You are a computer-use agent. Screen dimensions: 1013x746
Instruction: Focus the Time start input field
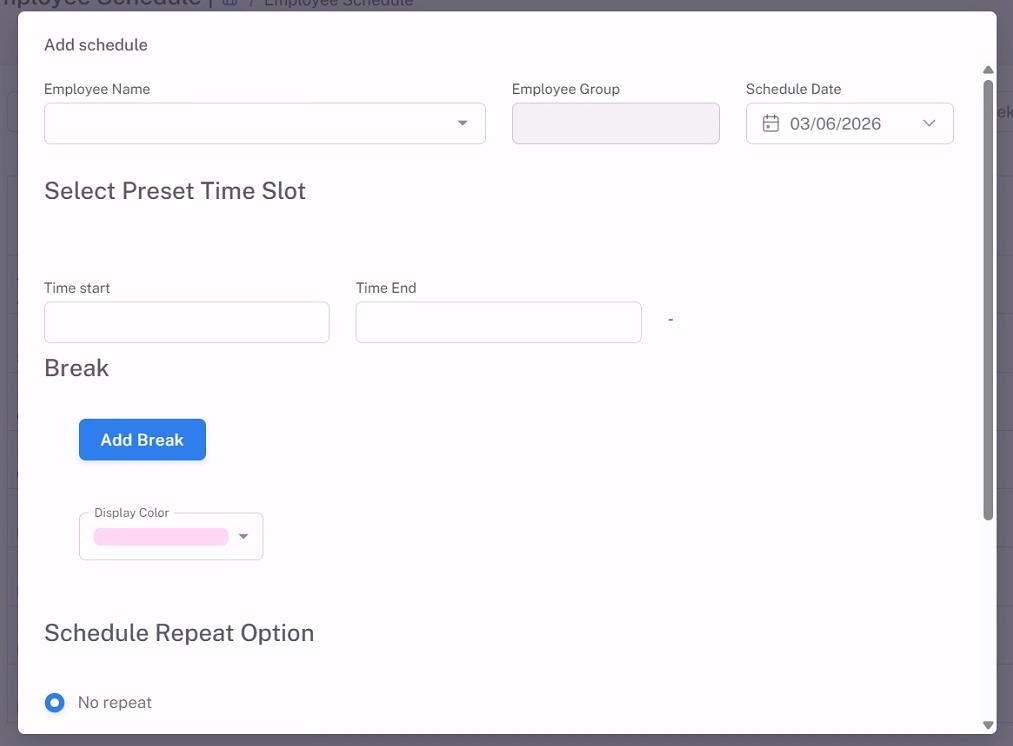(186, 322)
